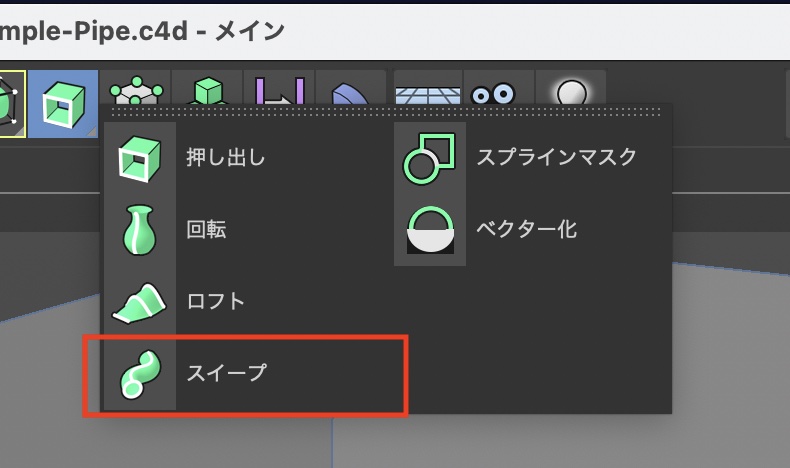Select スイープ (Sweep) from the generator menu

227,373
